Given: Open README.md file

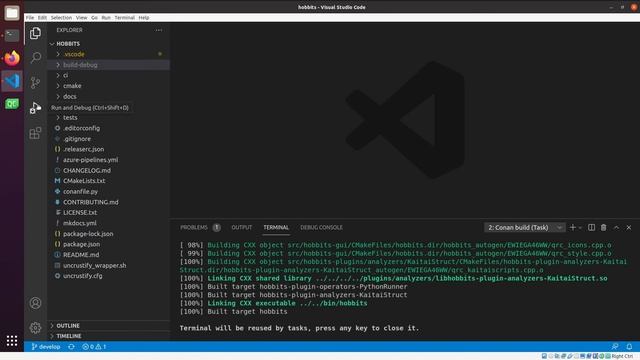Looking at the screenshot, I should coord(81,255).
